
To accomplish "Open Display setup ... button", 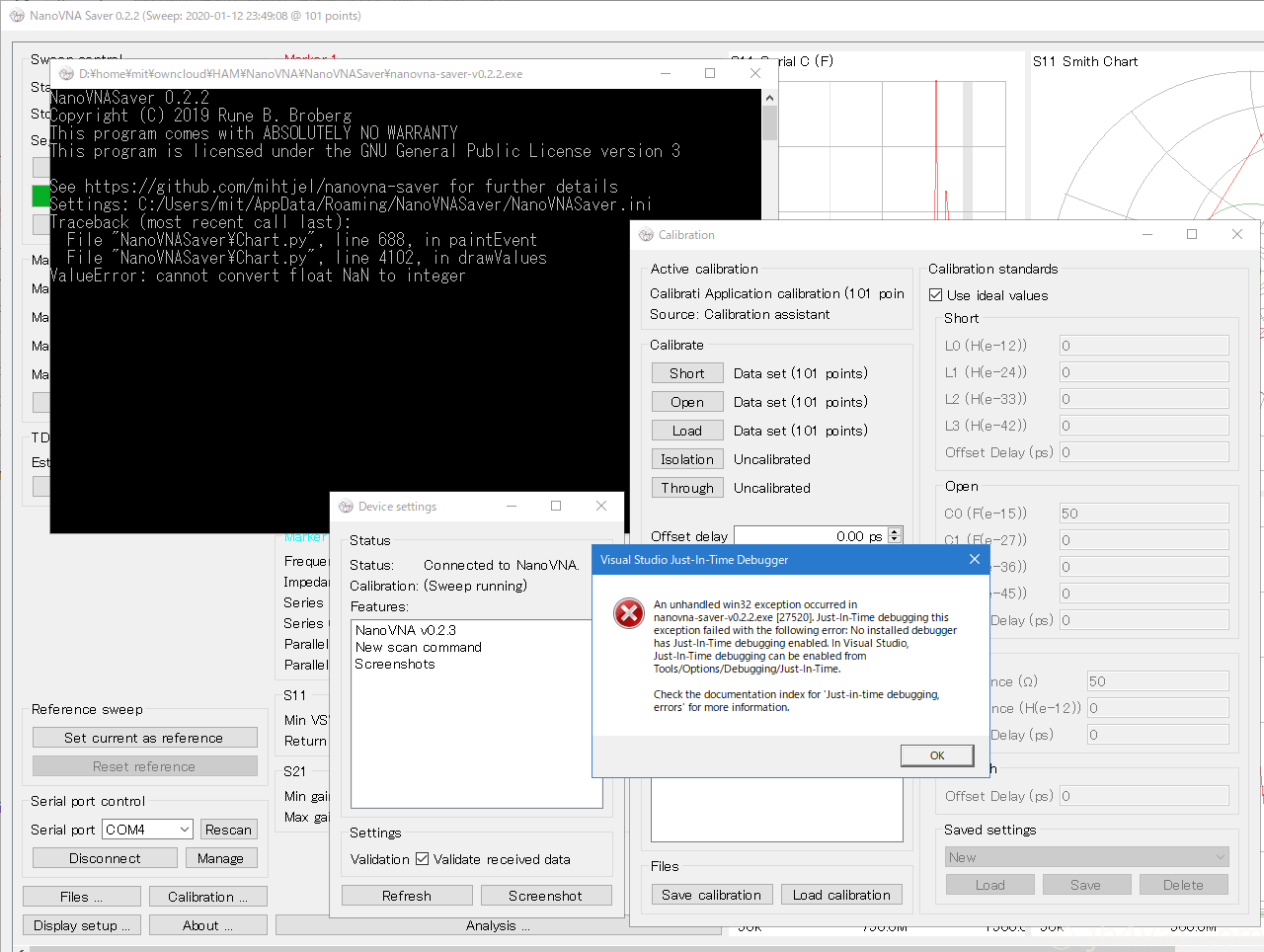I will (x=82, y=925).
